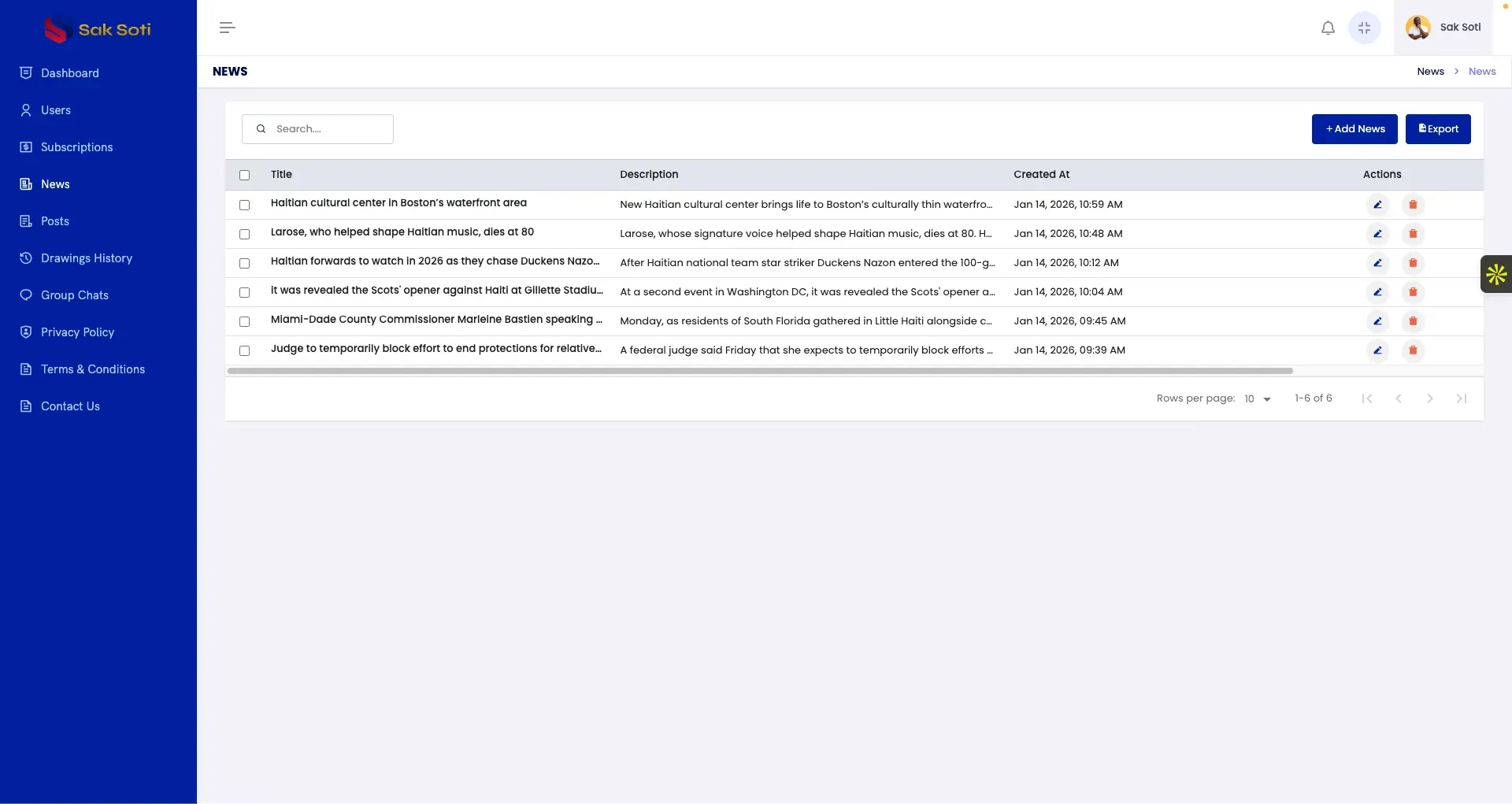The width and height of the screenshot is (1512, 804).
Task: Edit the Scots' opener news entry
Action: pyautogui.click(x=1377, y=292)
